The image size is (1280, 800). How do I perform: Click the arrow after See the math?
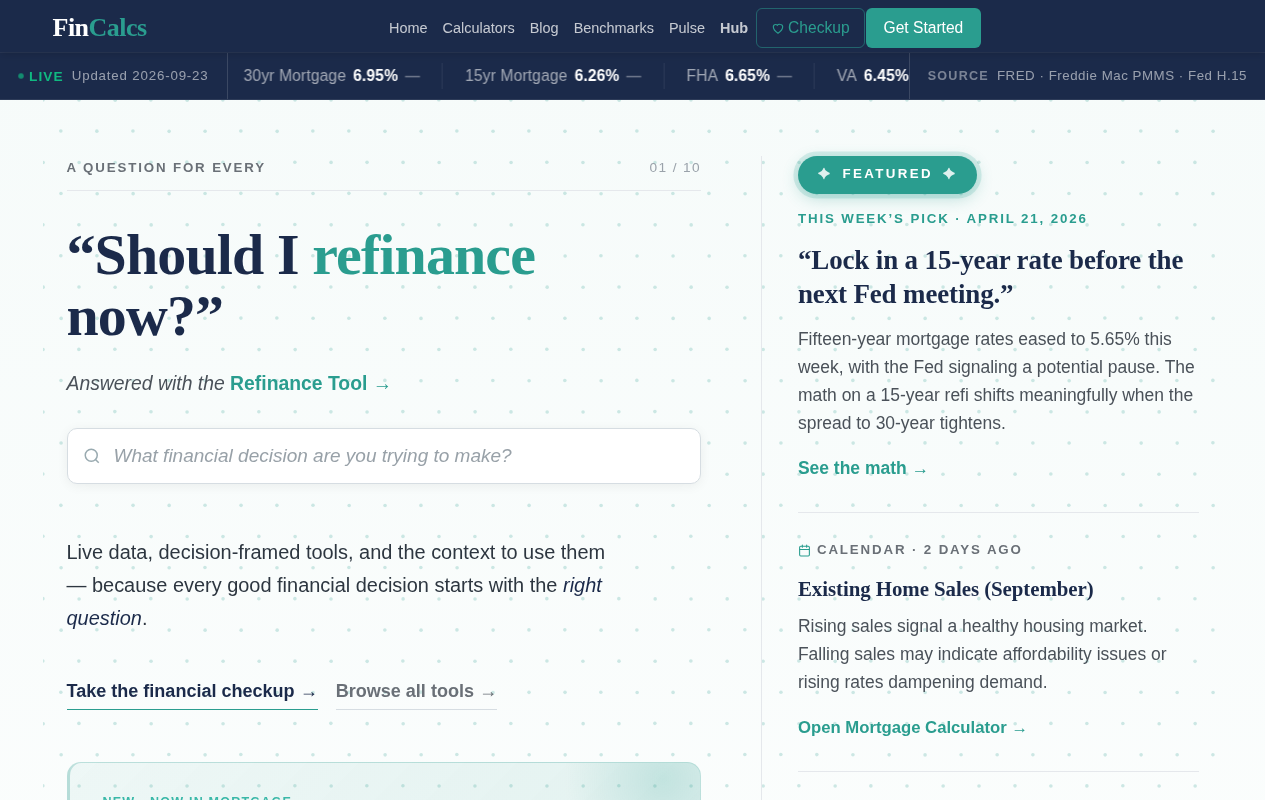coord(920,470)
